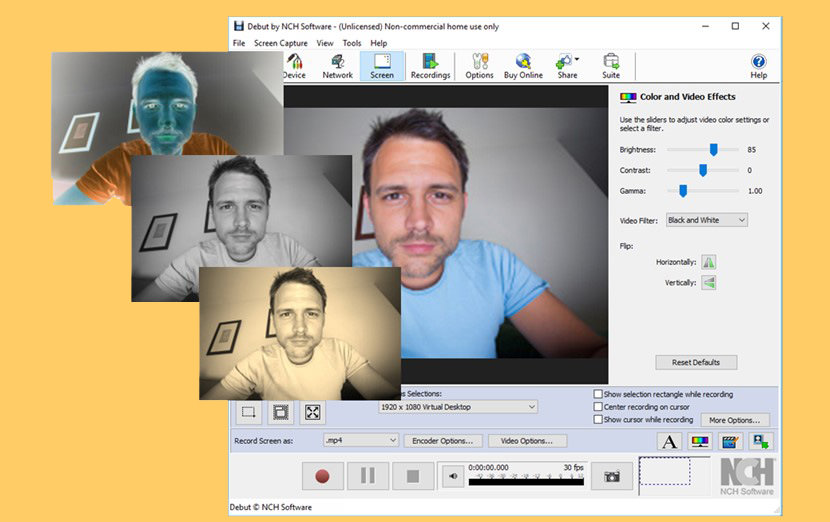Screen dimensions: 830x522
Task: Open color and video effects button
Action: 700,441
